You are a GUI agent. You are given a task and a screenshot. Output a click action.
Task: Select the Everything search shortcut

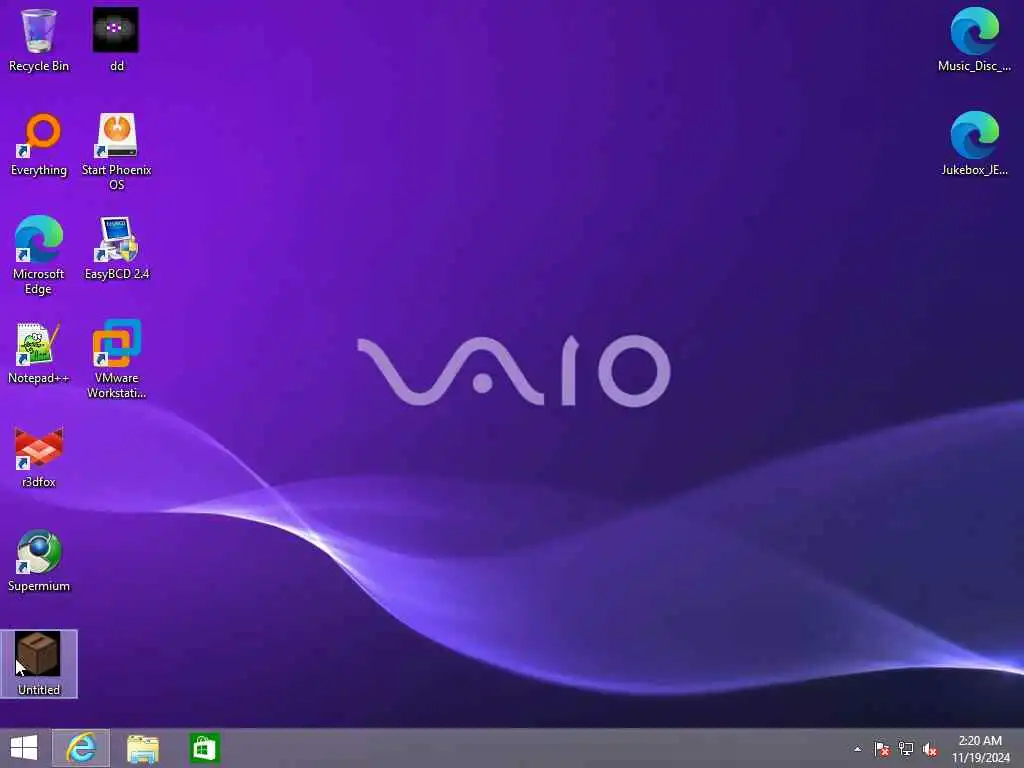(x=39, y=144)
